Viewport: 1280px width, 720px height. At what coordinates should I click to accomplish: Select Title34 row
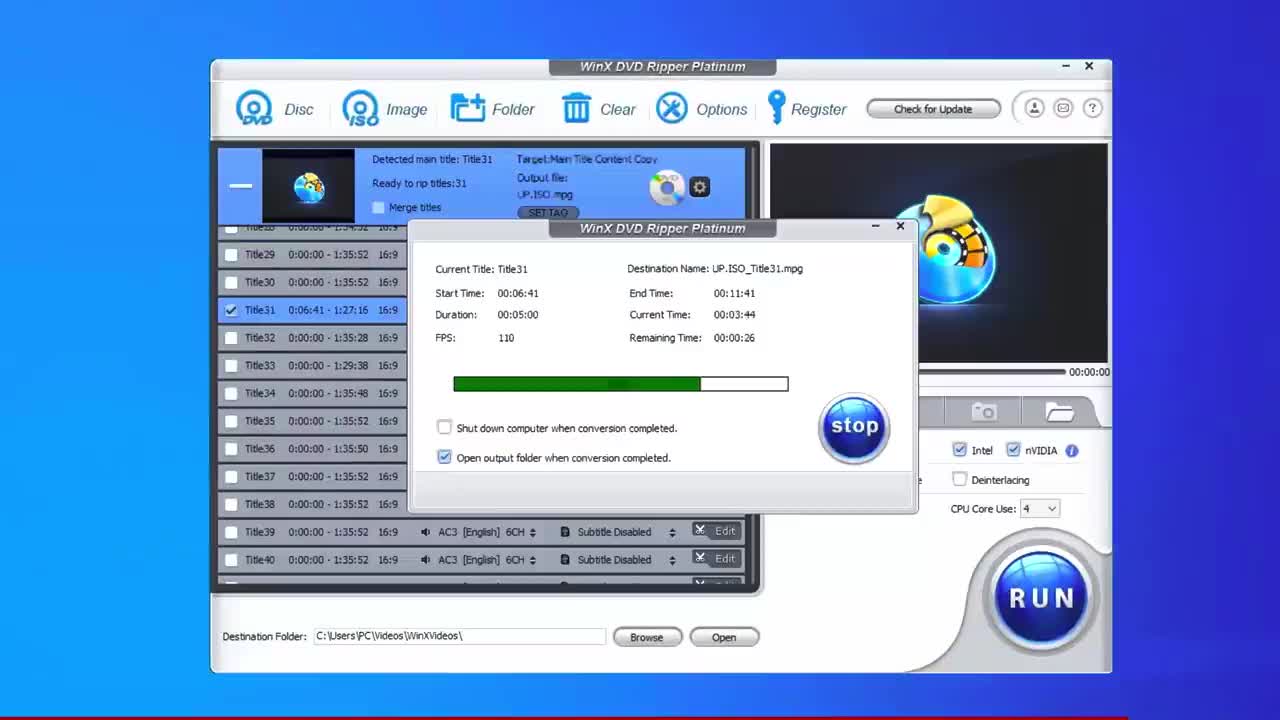tap(312, 393)
